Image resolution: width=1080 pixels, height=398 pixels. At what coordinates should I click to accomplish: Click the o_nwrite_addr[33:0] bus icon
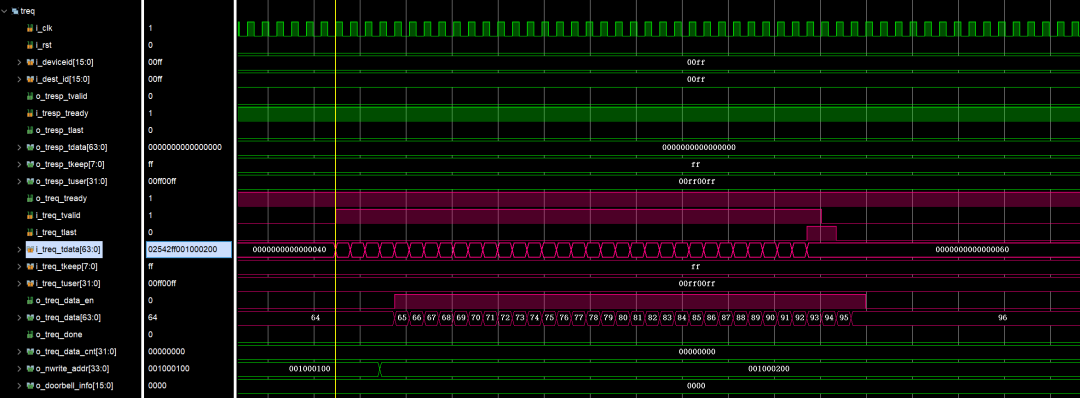point(30,368)
